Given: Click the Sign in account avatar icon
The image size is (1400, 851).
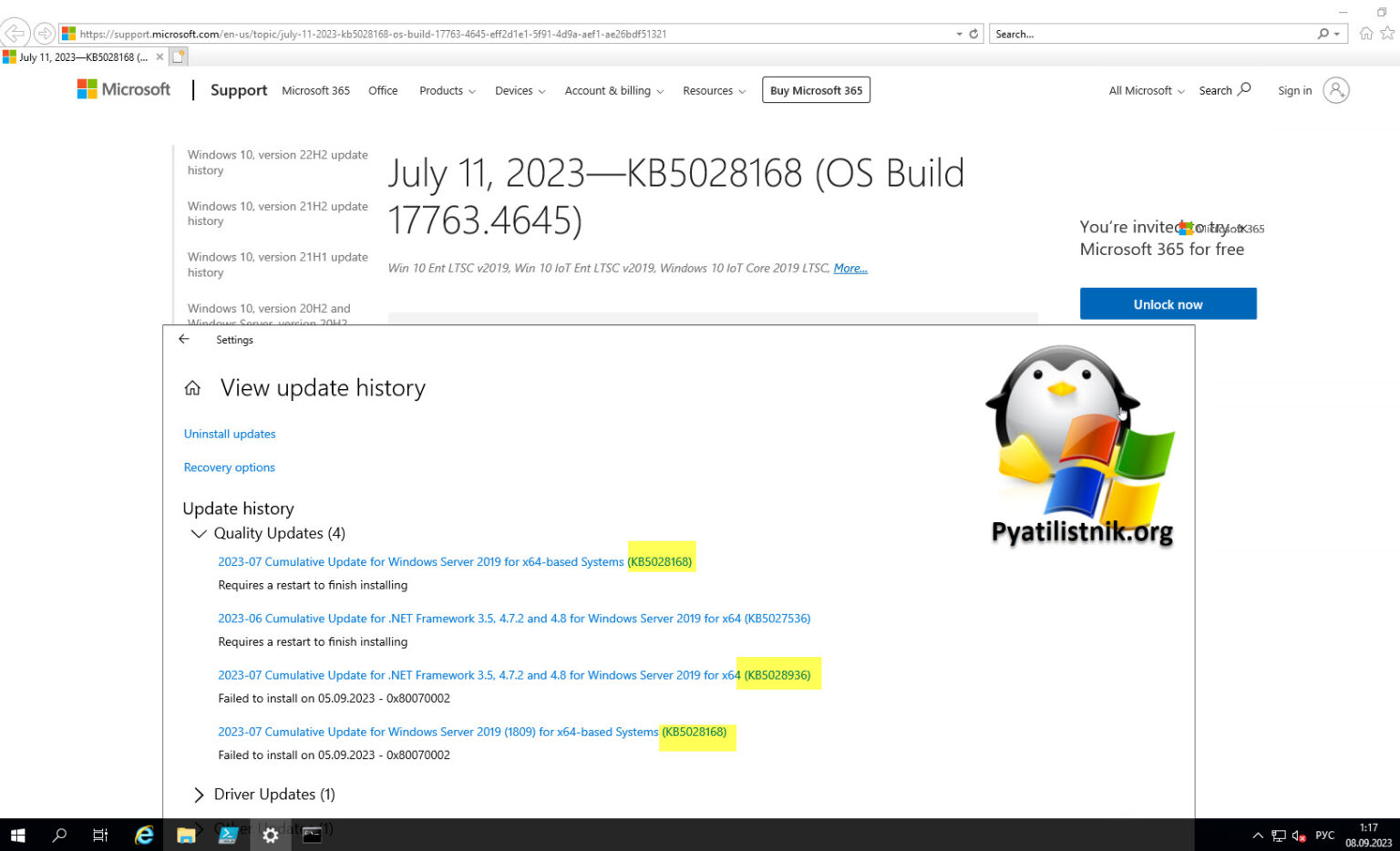Looking at the screenshot, I should pyautogui.click(x=1335, y=90).
